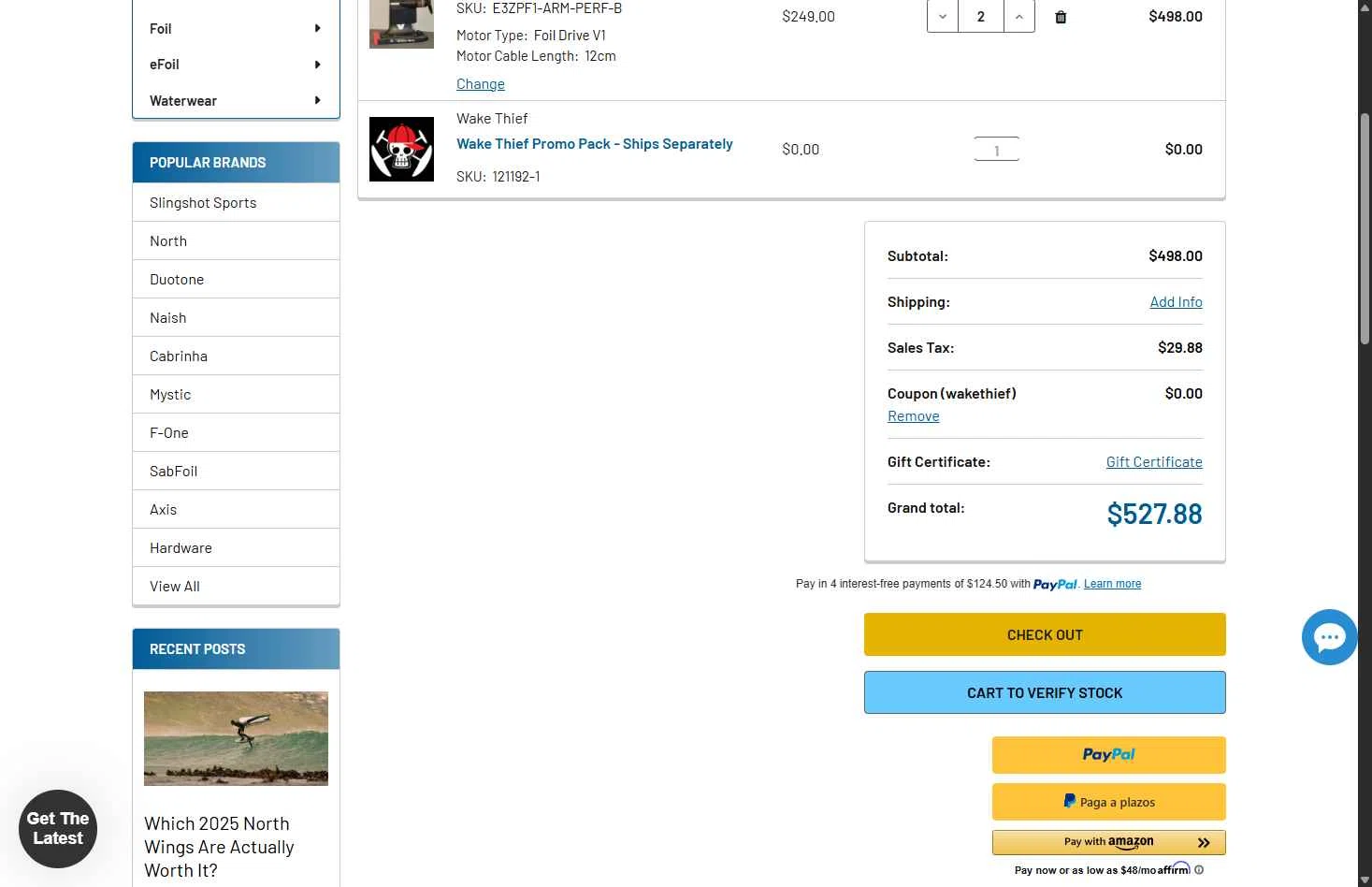Remove the wakethief coupon
This screenshot has width=1372, height=887.
pyautogui.click(x=914, y=416)
